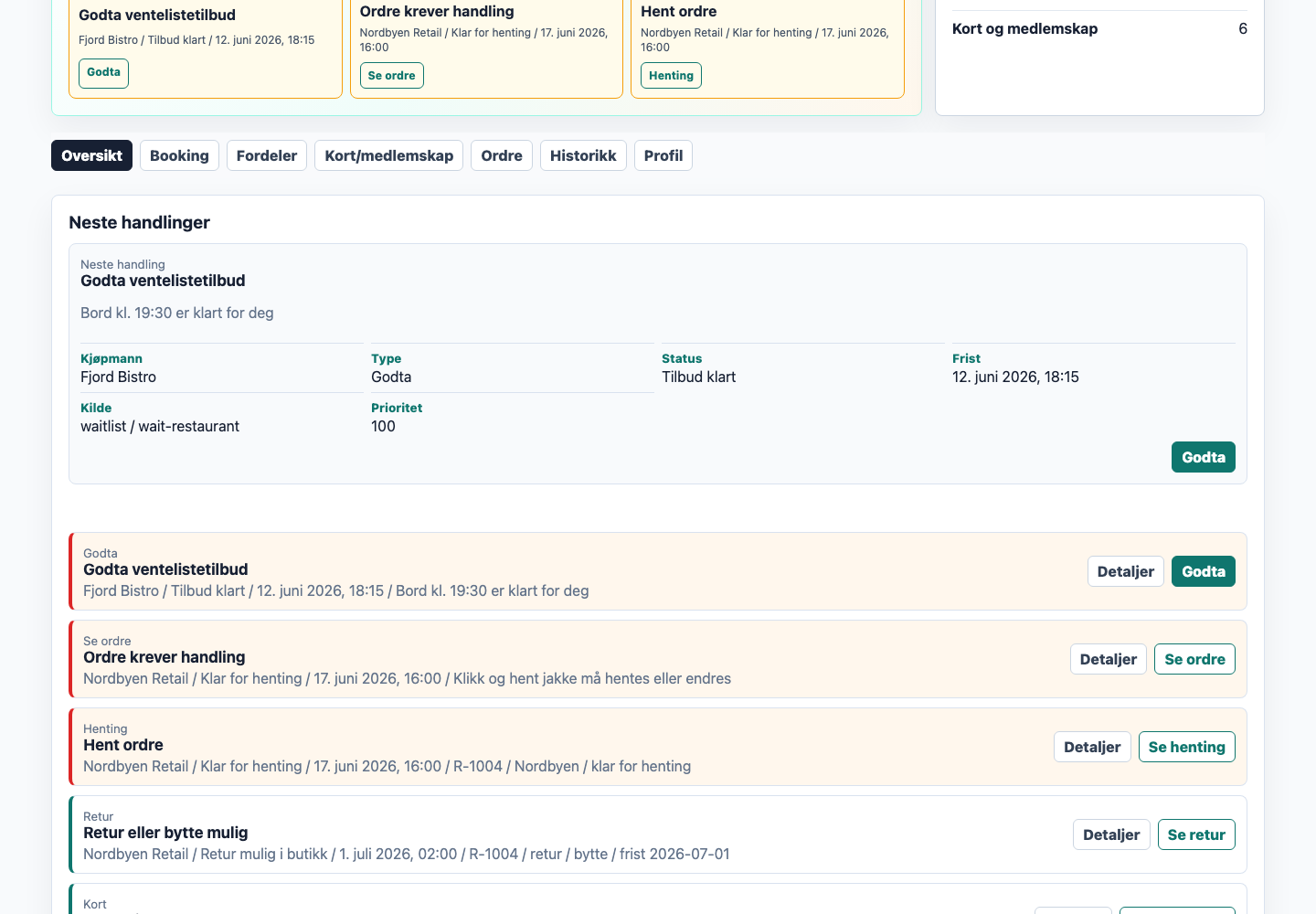
Task: Click Kilde value waitlist / wait-restaurant
Action: click(160, 427)
